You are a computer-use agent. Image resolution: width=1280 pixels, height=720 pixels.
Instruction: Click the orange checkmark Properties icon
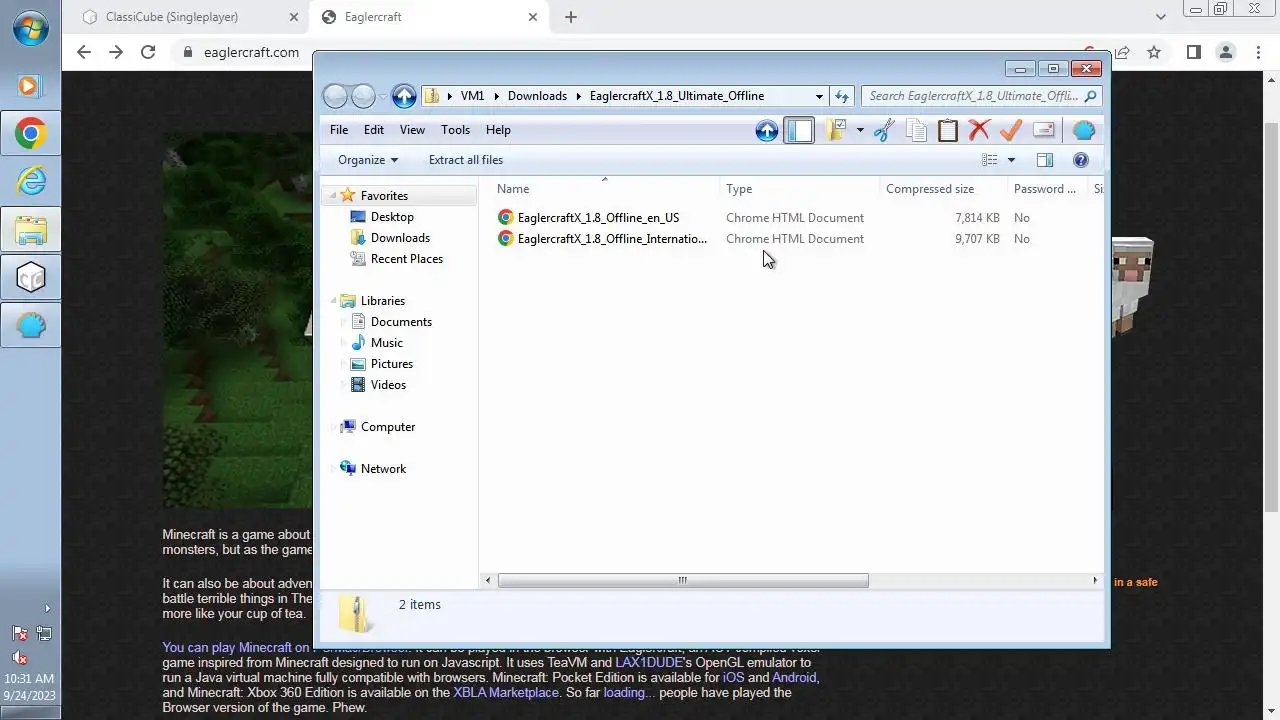1011,130
